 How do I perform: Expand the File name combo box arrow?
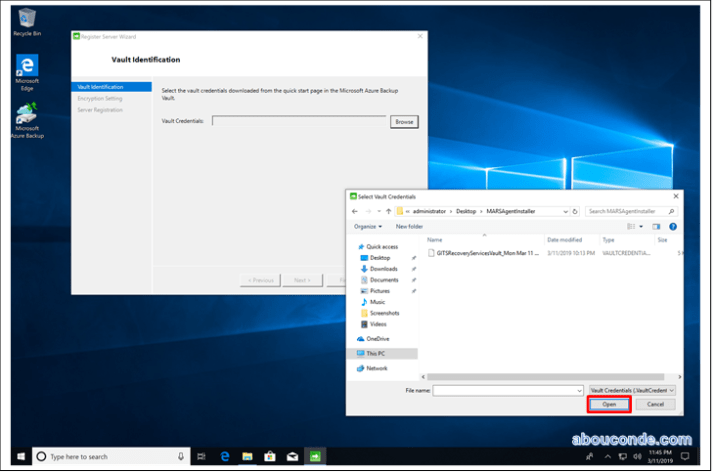(x=579, y=389)
